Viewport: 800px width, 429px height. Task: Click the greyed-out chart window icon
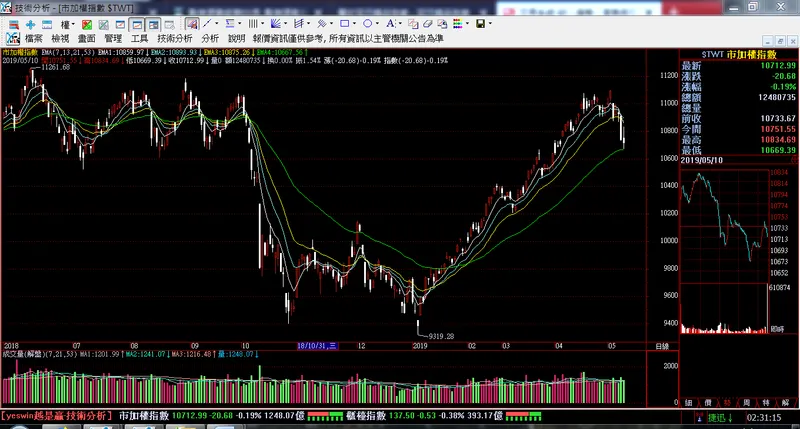click(169, 24)
